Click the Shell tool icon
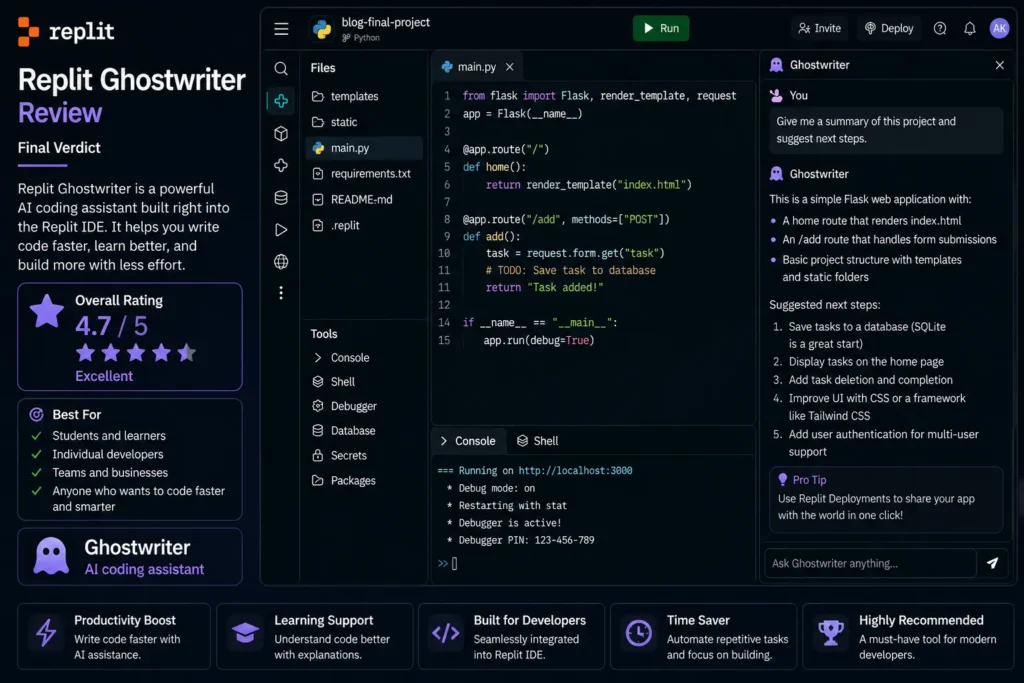1024x683 pixels. point(318,382)
